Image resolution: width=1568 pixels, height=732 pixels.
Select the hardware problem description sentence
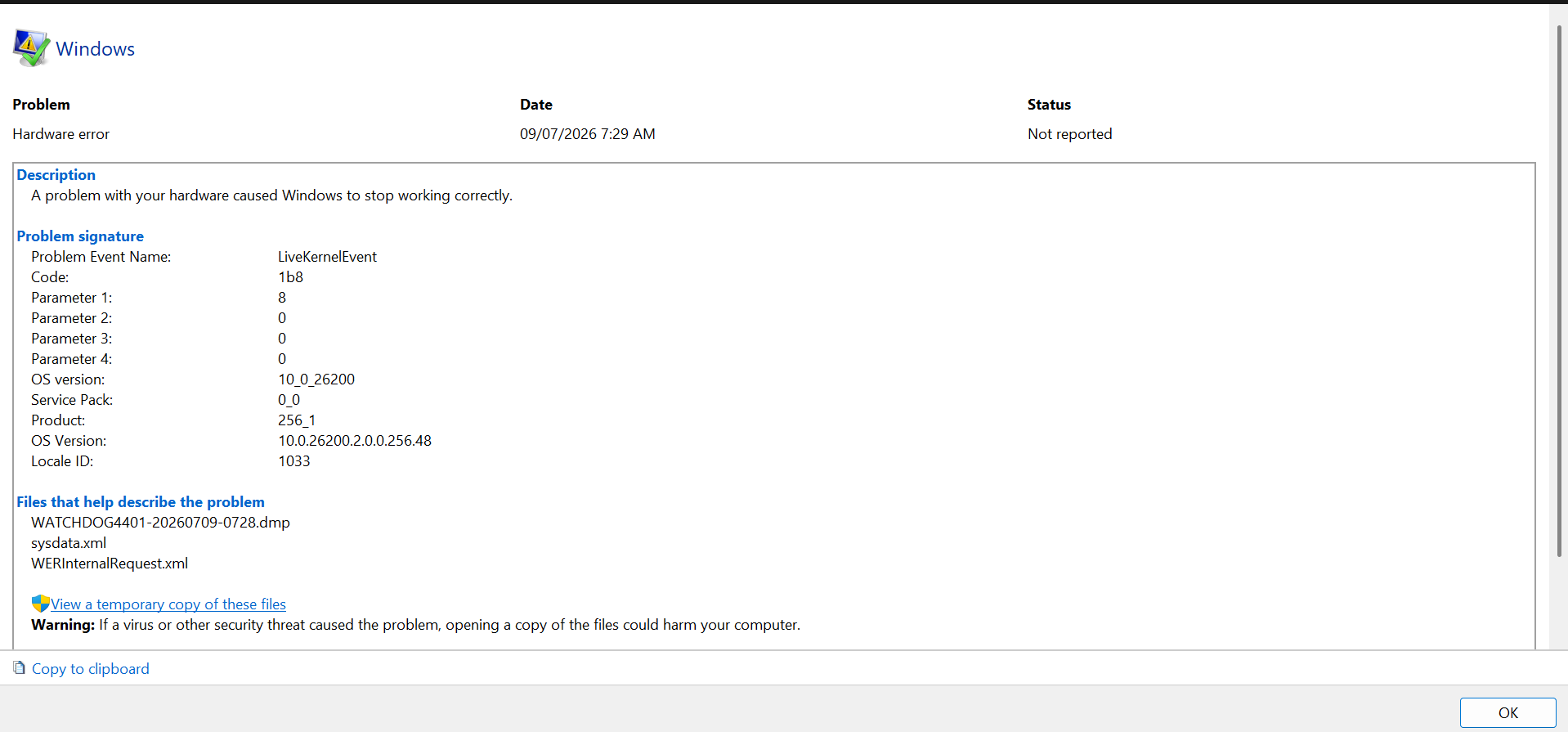271,195
